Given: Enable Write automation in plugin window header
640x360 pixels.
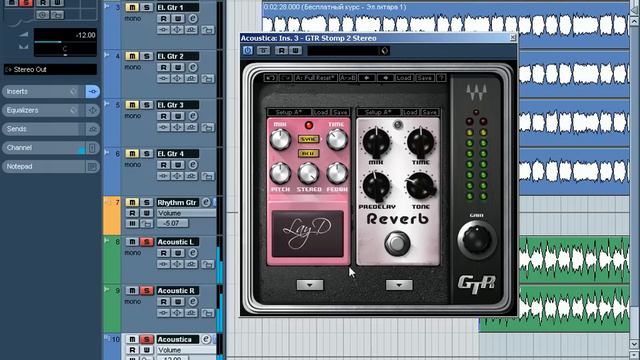Looking at the screenshot, I should 296,51.
